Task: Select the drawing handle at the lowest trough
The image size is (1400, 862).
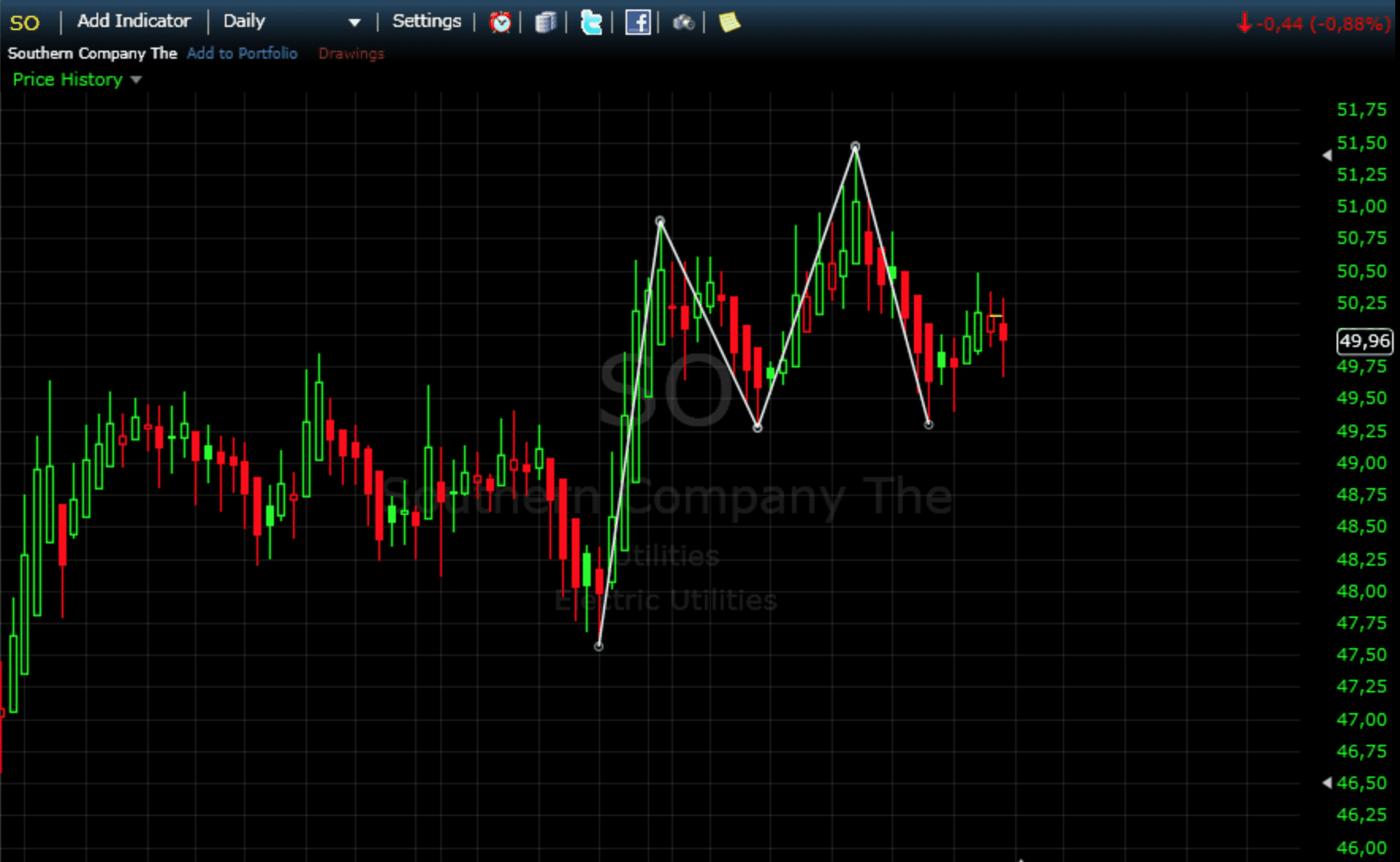Action: pos(599,646)
